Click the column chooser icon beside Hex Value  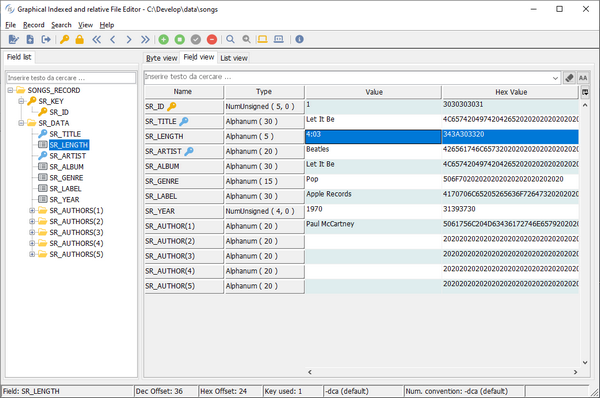point(585,92)
